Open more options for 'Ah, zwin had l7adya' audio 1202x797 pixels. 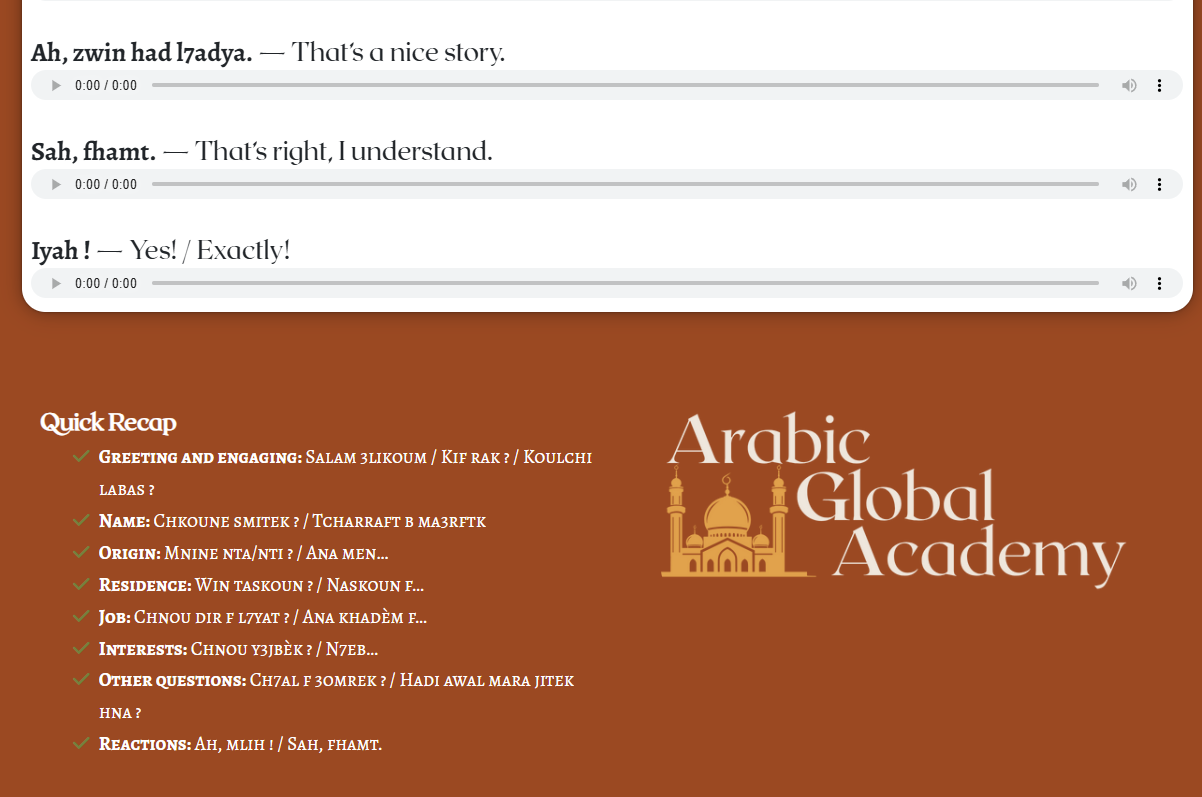[1159, 86]
